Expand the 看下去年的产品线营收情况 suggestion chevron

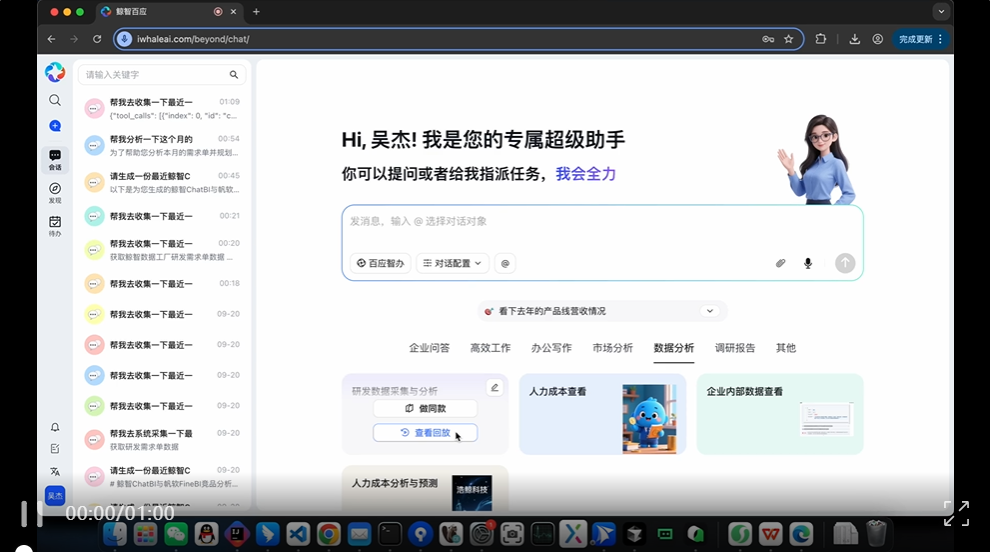tap(710, 311)
